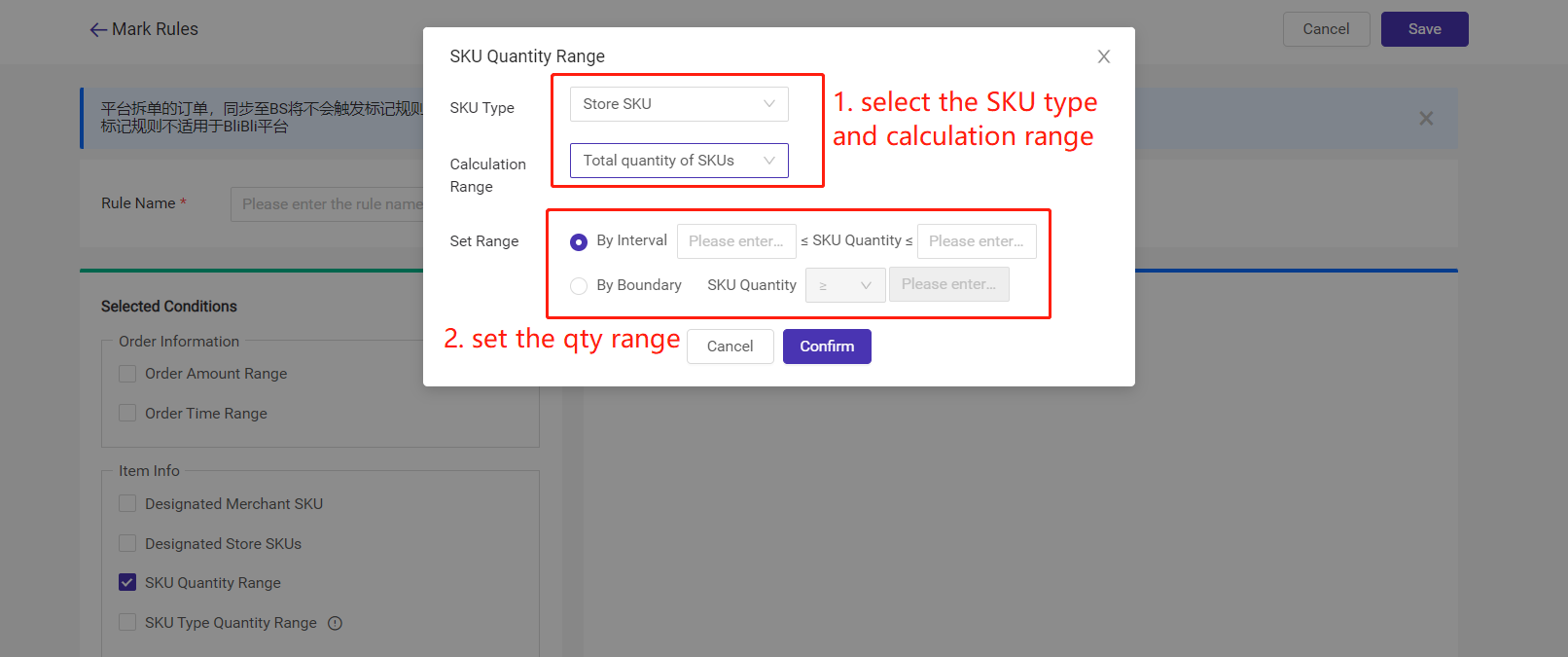This screenshot has height=657, width=1568.
Task: Focus the interval minimum quantity field
Action: click(x=736, y=241)
